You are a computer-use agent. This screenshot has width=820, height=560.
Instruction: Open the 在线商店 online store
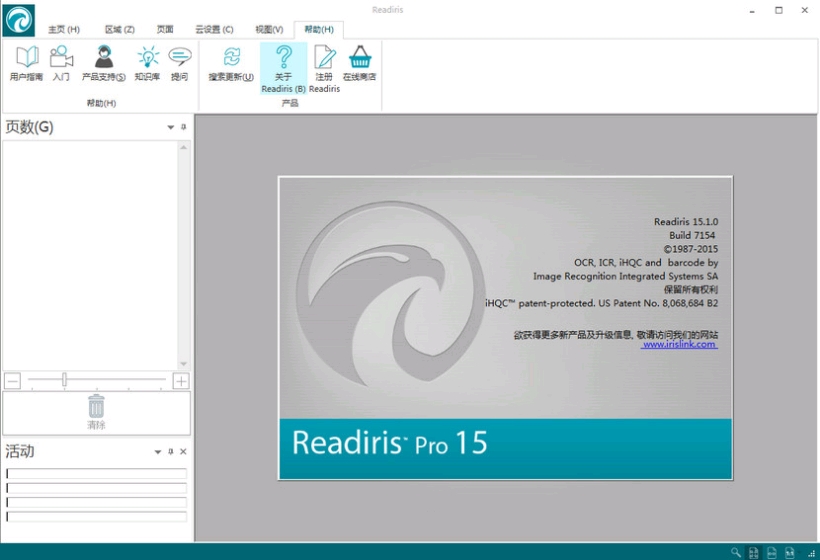pos(359,64)
